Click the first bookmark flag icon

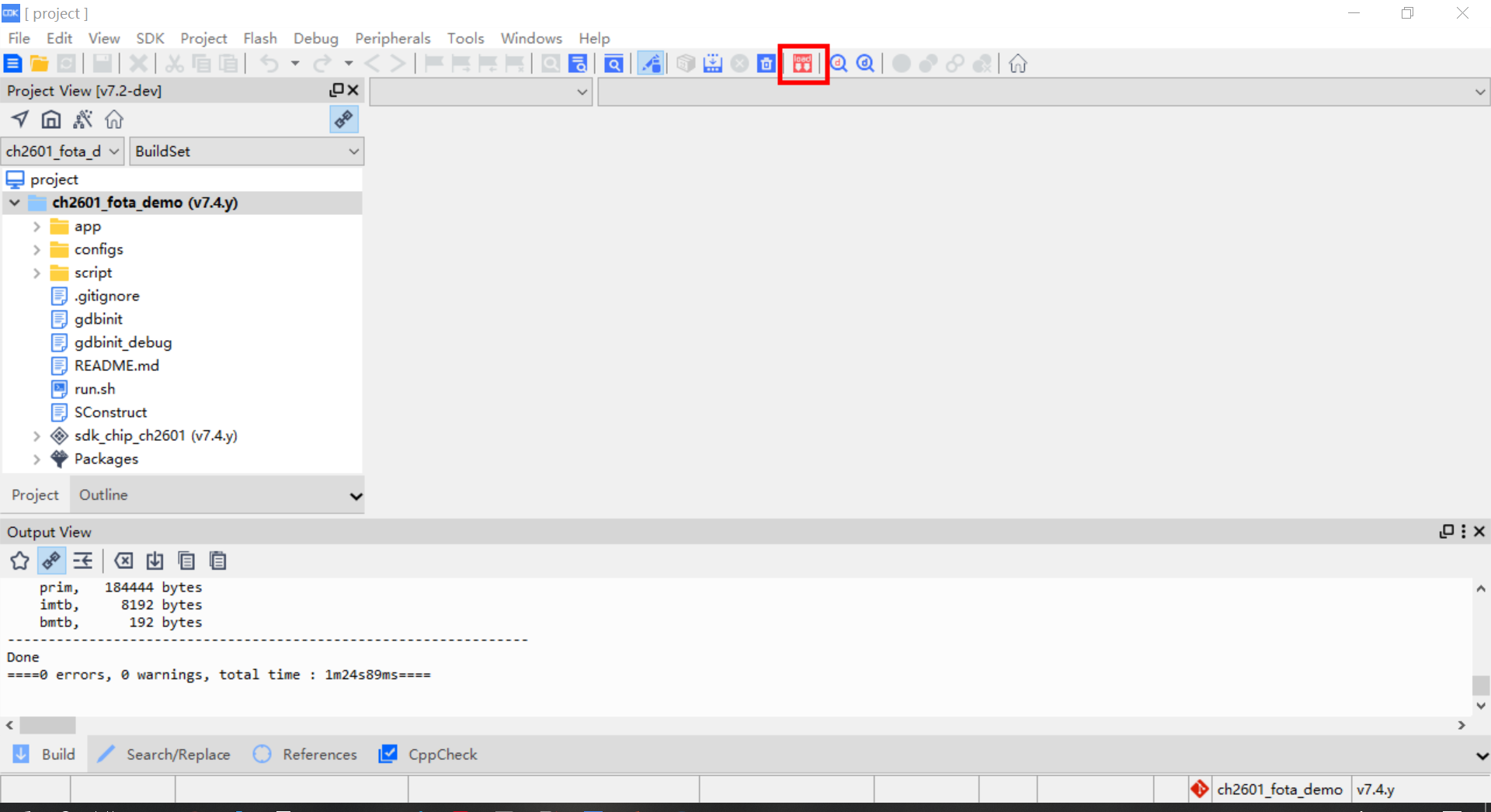[434, 64]
